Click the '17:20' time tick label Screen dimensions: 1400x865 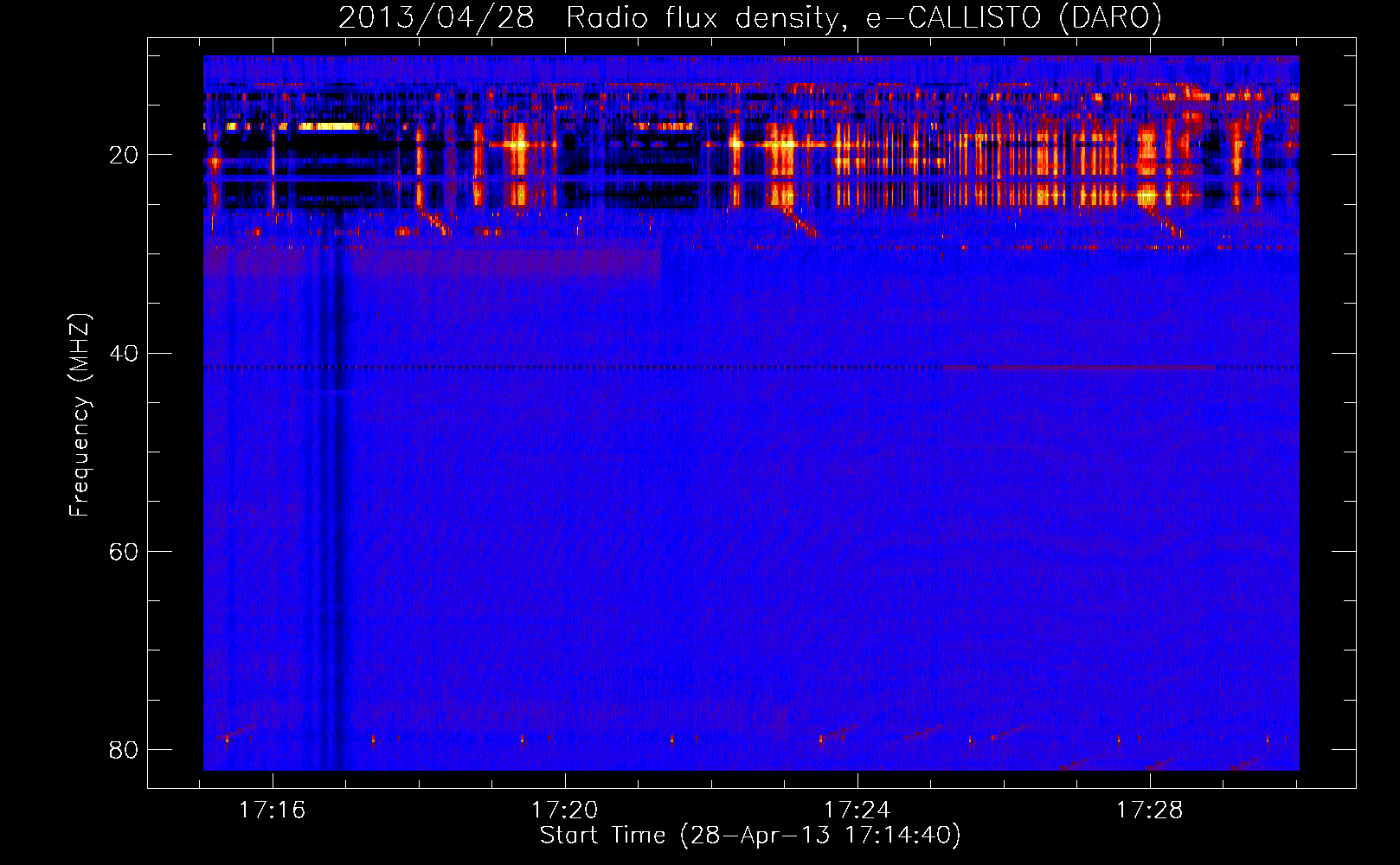[x=564, y=811]
